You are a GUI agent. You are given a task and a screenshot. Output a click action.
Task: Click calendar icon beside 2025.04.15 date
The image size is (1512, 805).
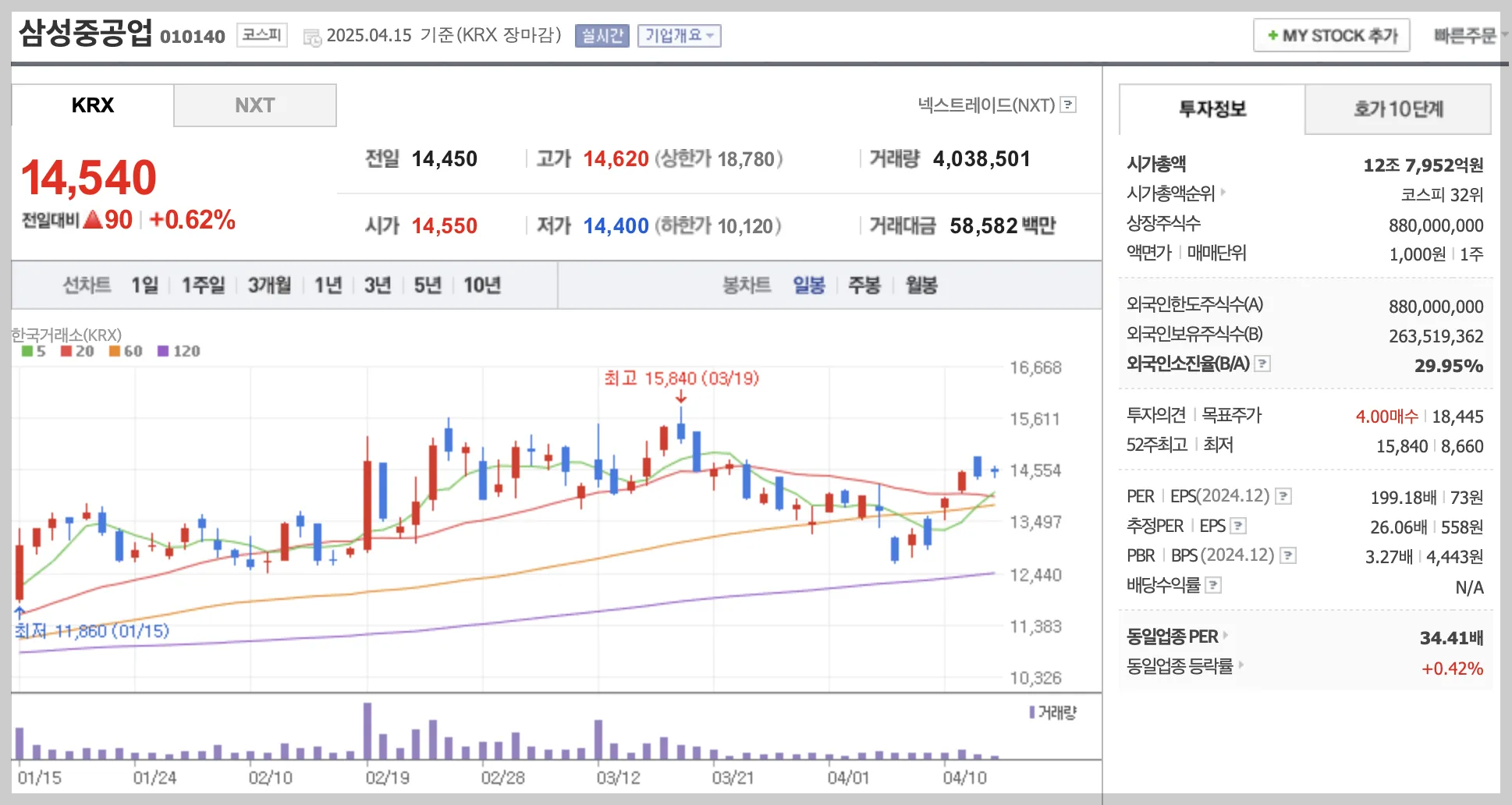point(312,37)
